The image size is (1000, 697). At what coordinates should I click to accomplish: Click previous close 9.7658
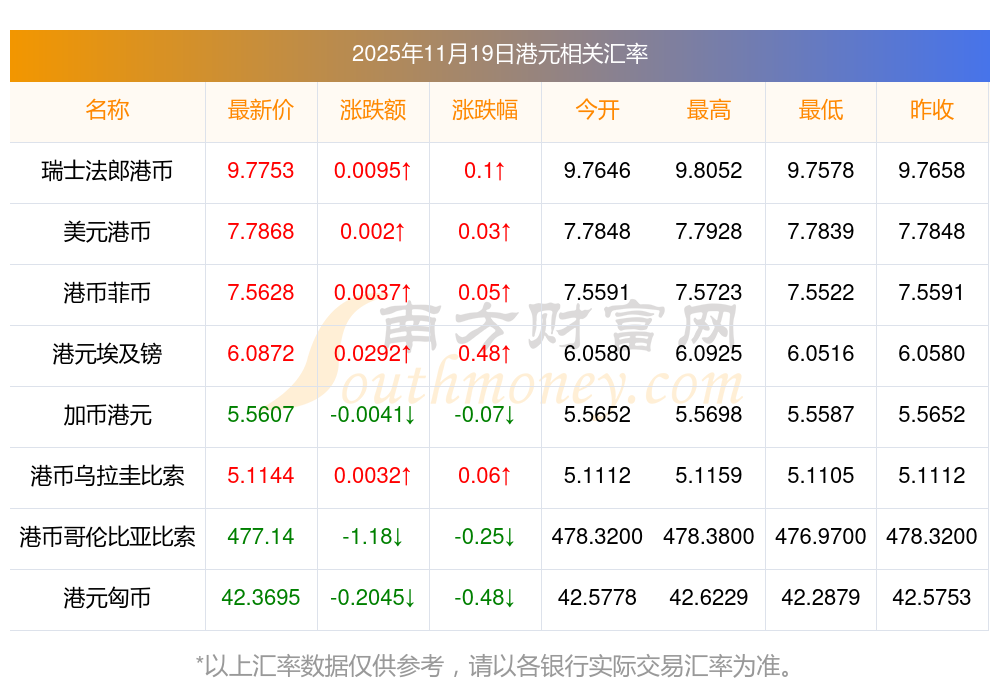[932, 170]
